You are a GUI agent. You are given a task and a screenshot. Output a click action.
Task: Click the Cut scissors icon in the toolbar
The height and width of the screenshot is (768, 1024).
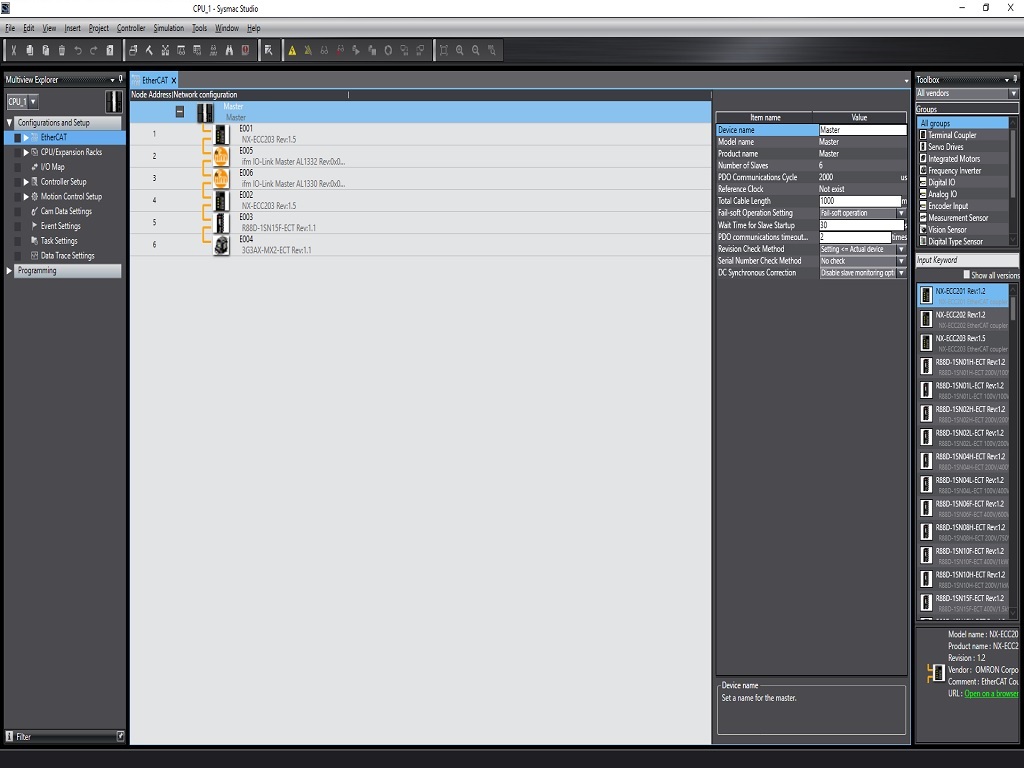[x=14, y=50]
